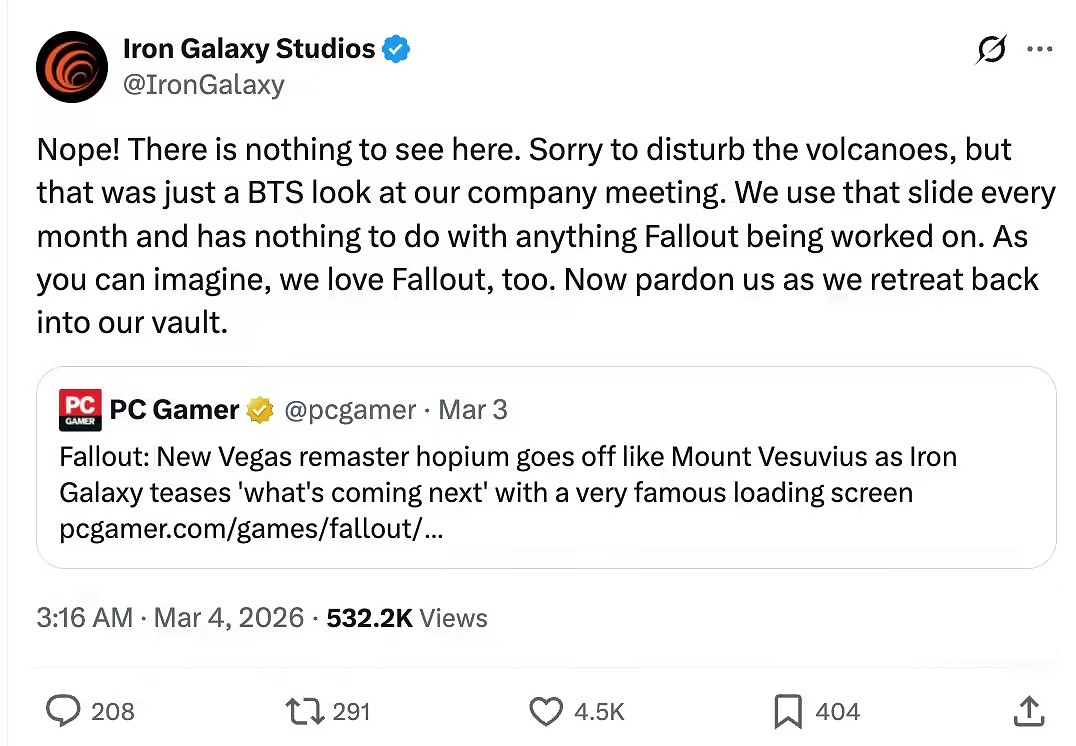The width and height of the screenshot is (1076, 746).
Task: Click the PC Gamer logo avatar
Action: tap(80, 410)
